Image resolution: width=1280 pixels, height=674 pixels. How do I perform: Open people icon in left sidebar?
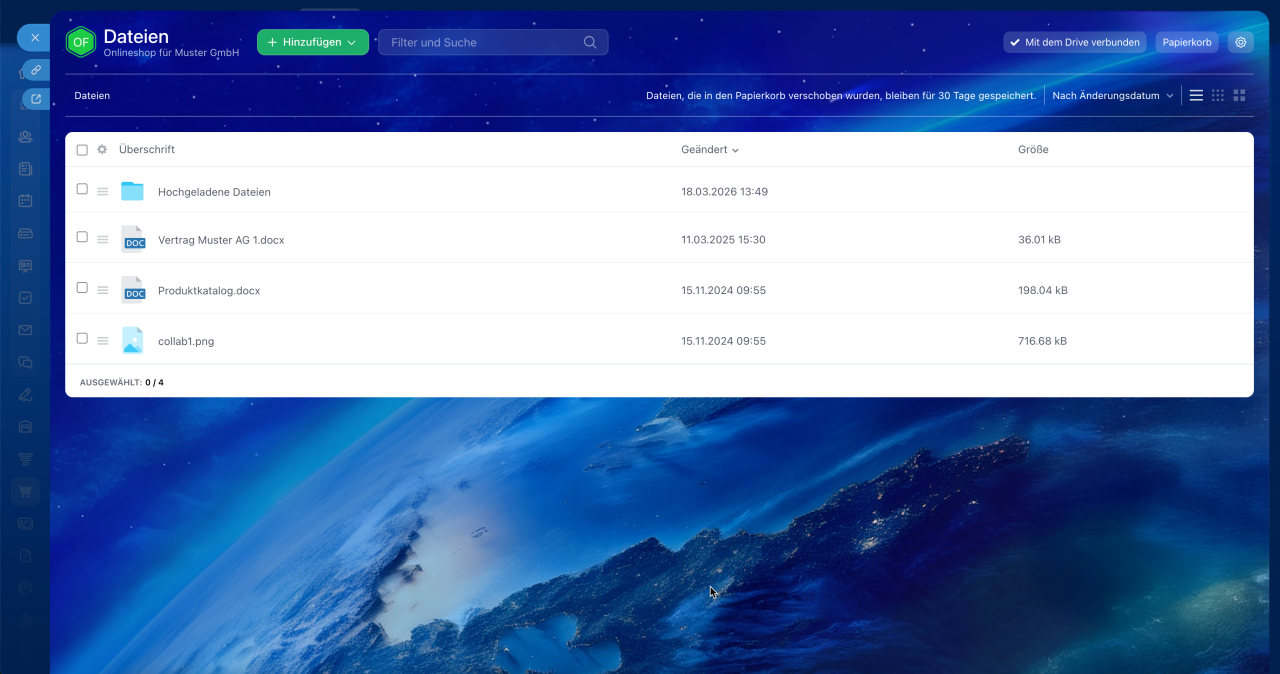26,137
